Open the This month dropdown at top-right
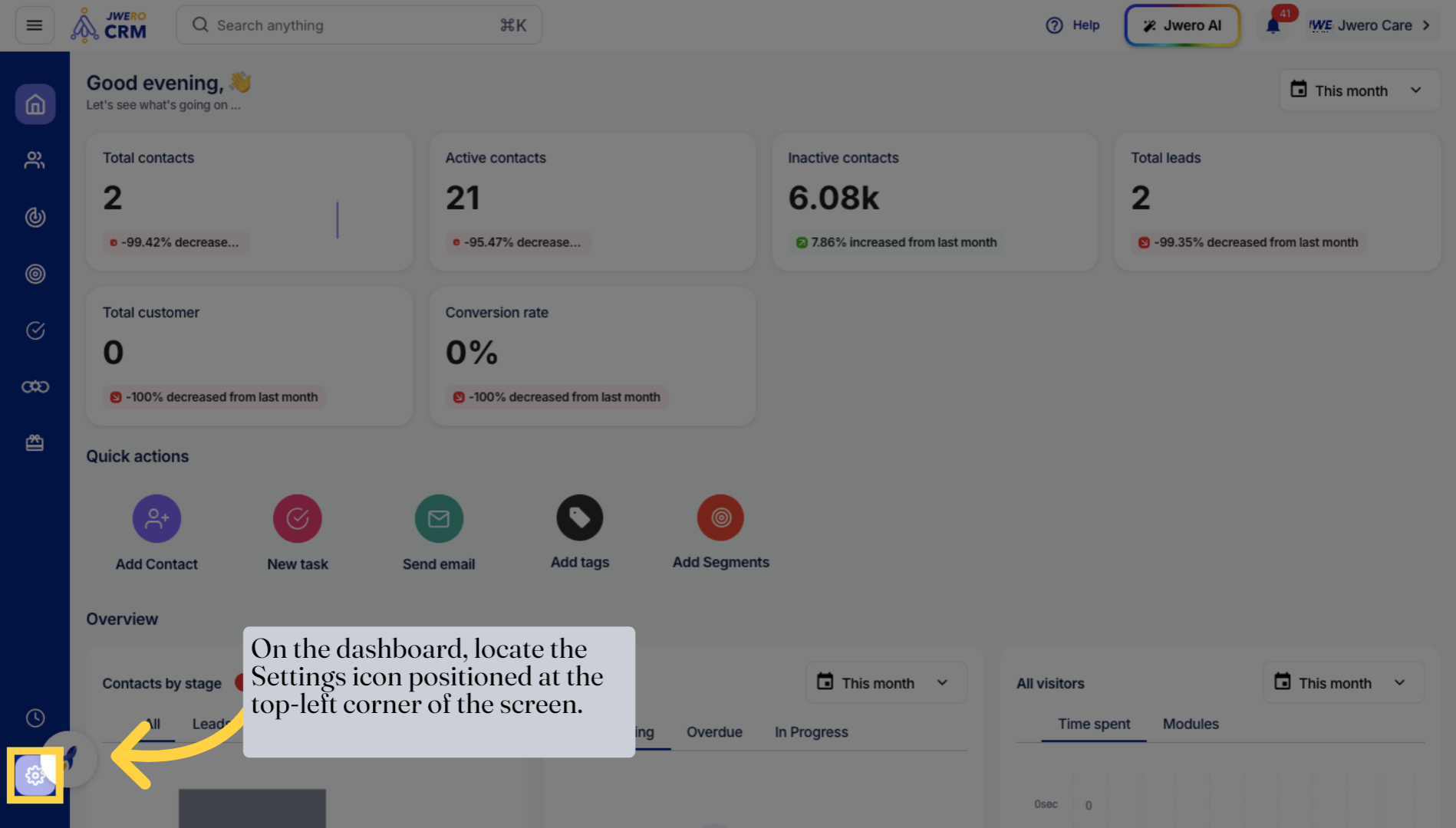 (x=1359, y=90)
